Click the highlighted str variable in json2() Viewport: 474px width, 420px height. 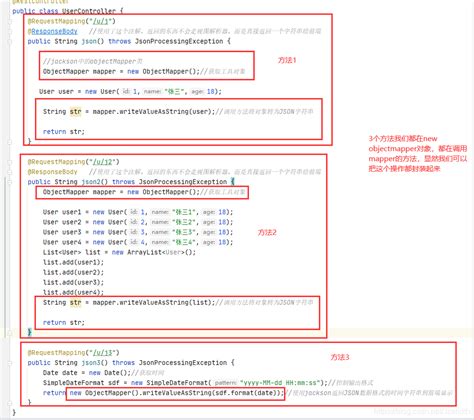(75, 303)
